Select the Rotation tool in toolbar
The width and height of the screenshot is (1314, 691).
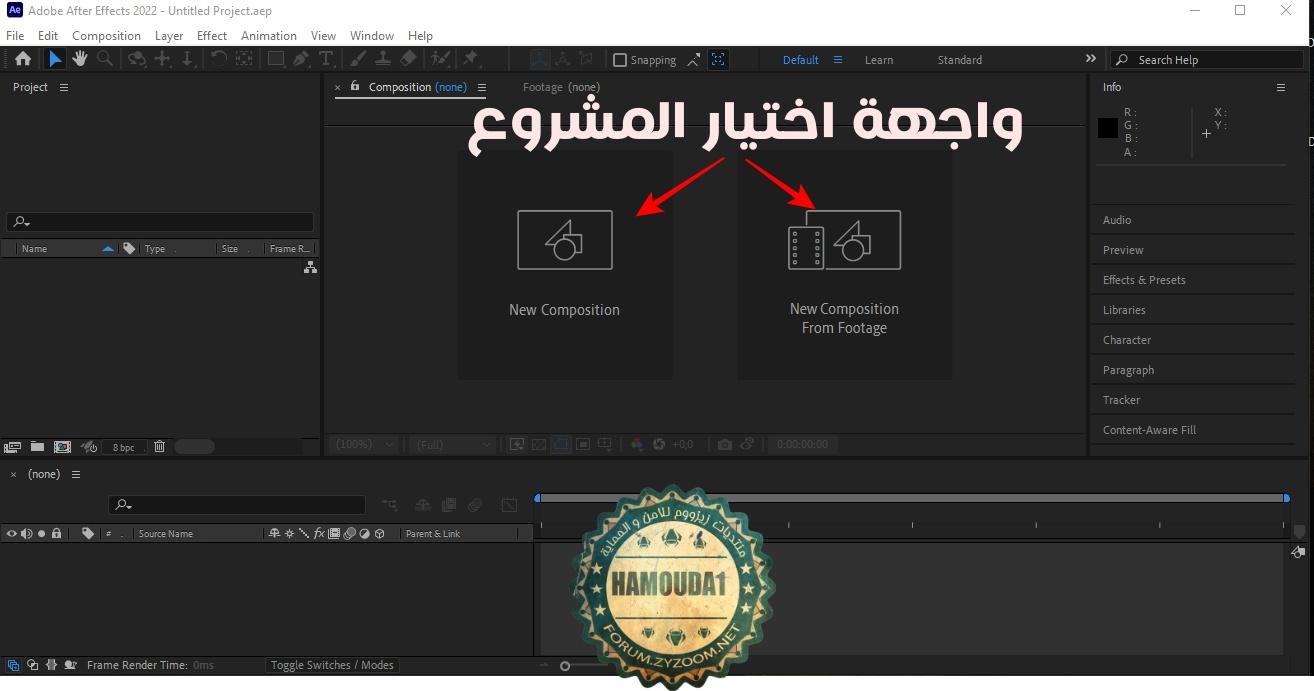pyautogui.click(x=218, y=59)
